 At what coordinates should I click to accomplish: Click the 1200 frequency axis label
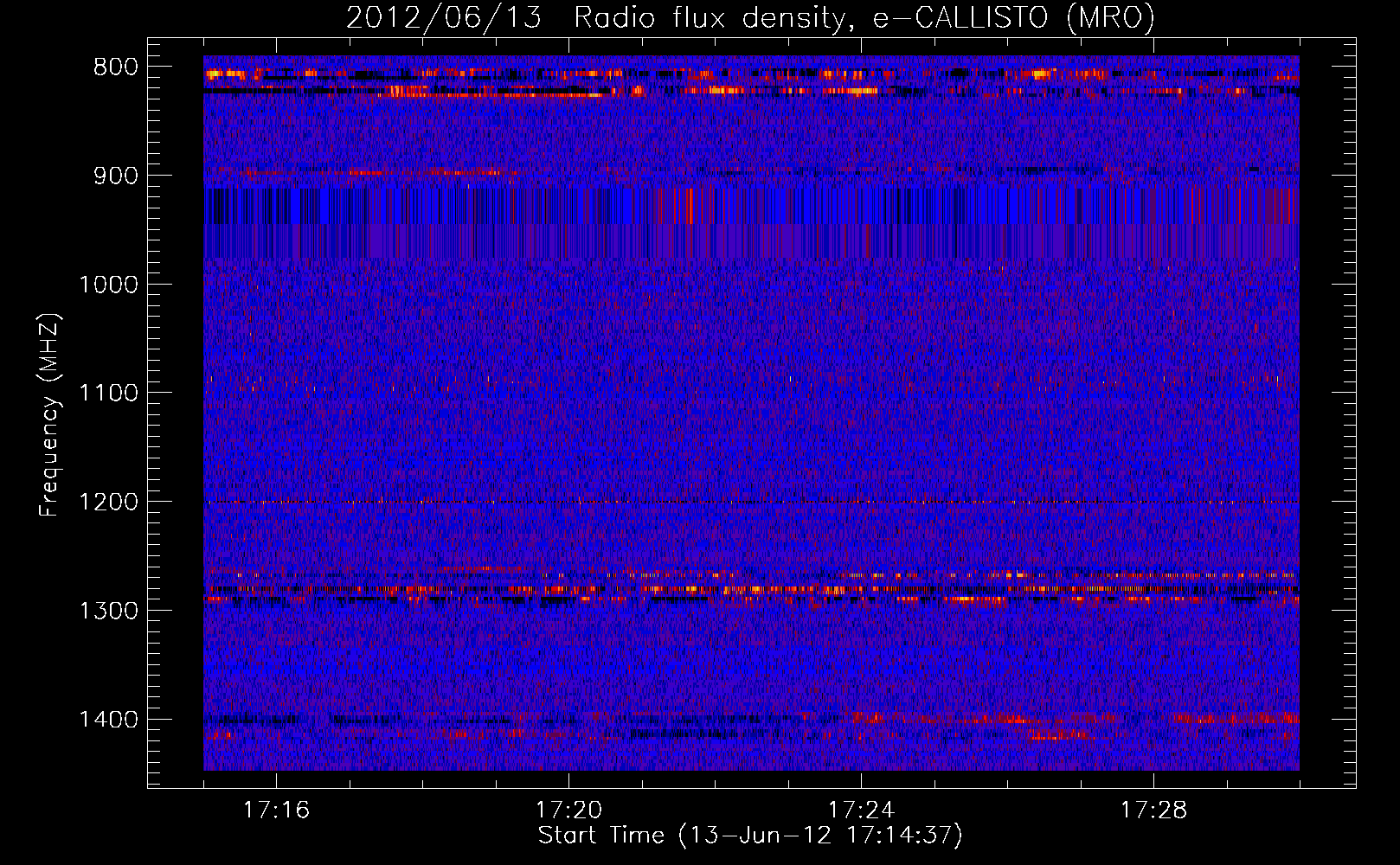(109, 503)
